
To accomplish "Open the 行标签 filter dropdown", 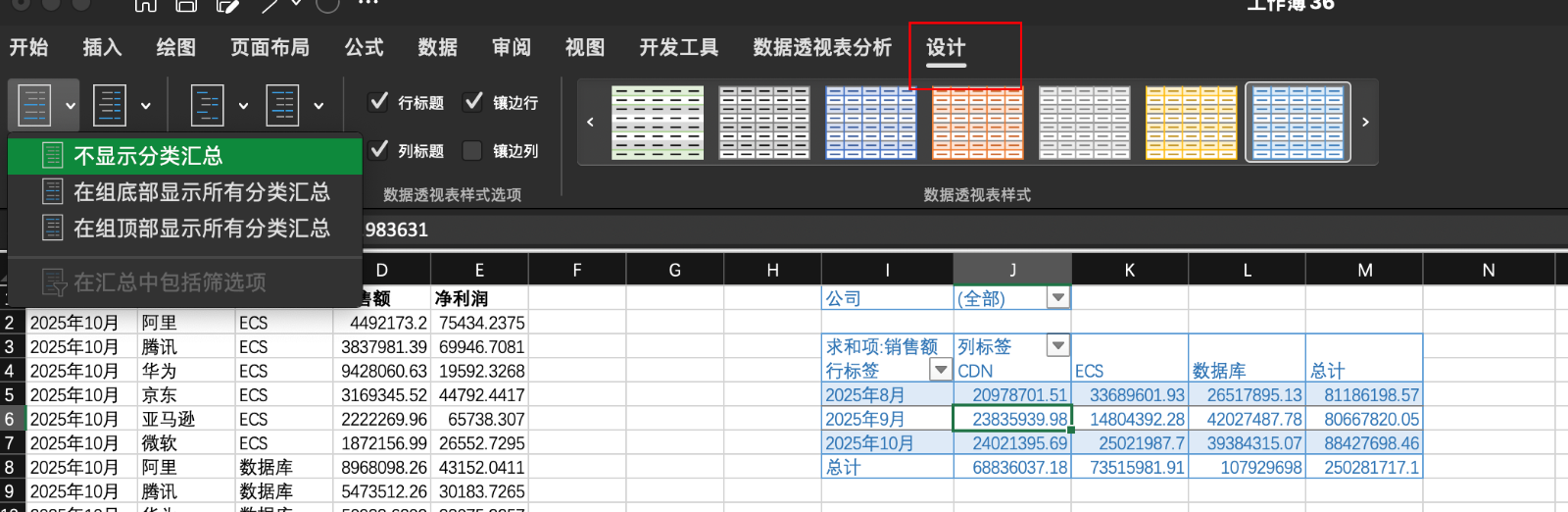I will (x=941, y=370).
